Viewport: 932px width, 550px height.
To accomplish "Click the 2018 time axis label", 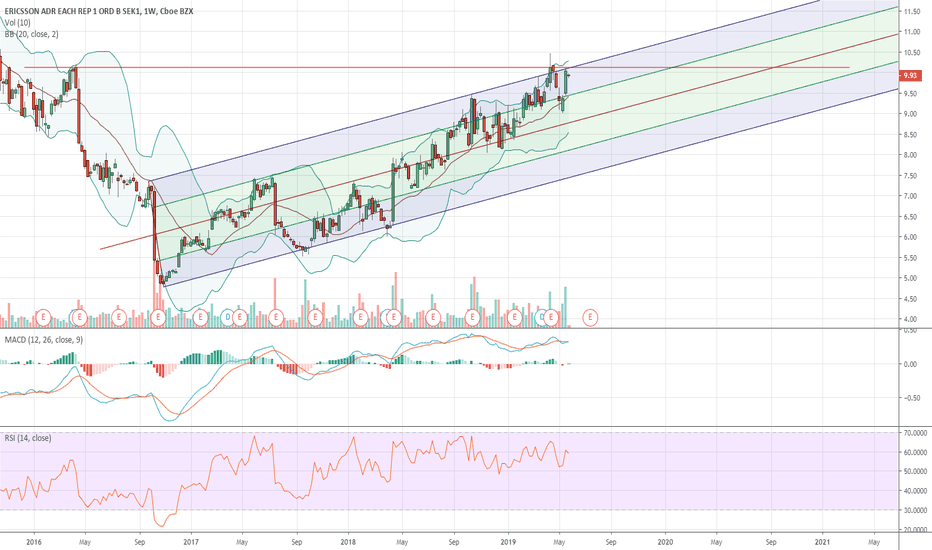I will tap(348, 542).
